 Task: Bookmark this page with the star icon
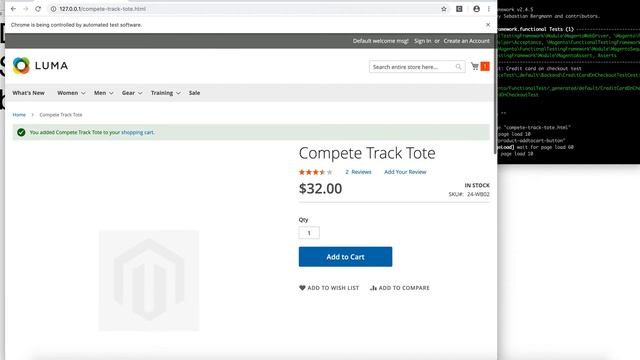[444, 9]
